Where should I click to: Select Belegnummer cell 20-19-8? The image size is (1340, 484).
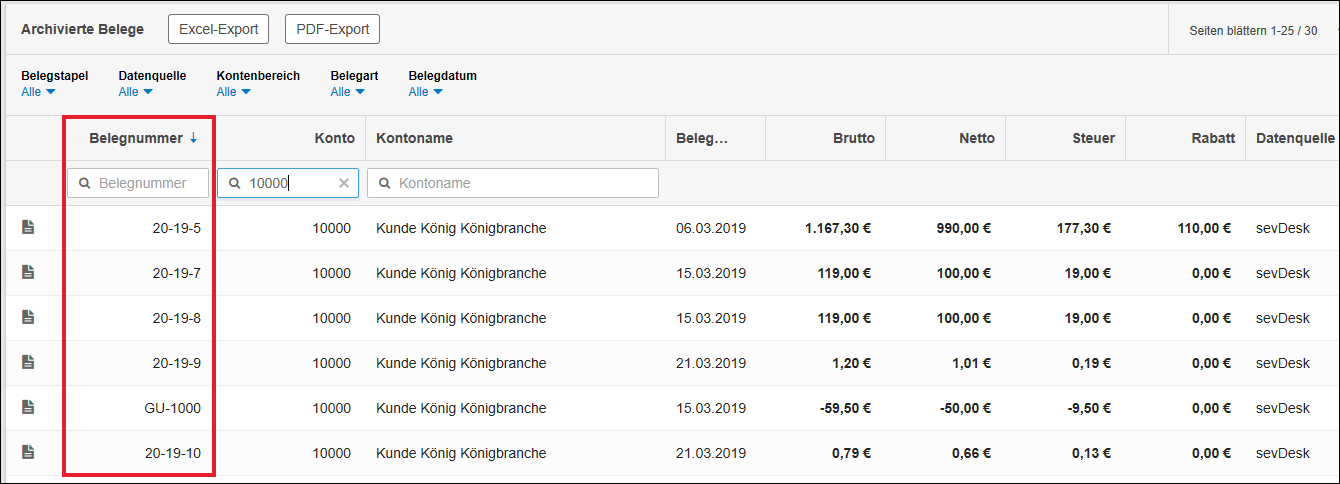tap(176, 318)
